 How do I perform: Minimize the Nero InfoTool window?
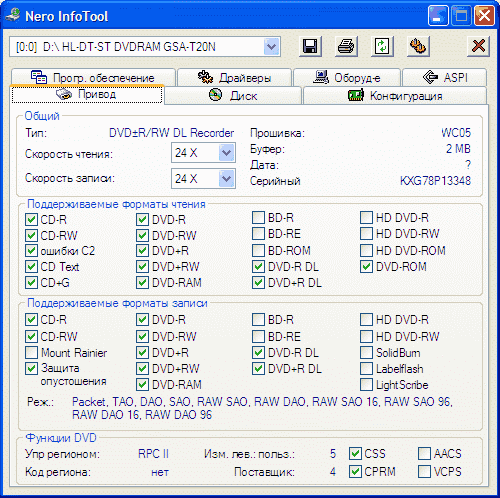tap(438, 16)
